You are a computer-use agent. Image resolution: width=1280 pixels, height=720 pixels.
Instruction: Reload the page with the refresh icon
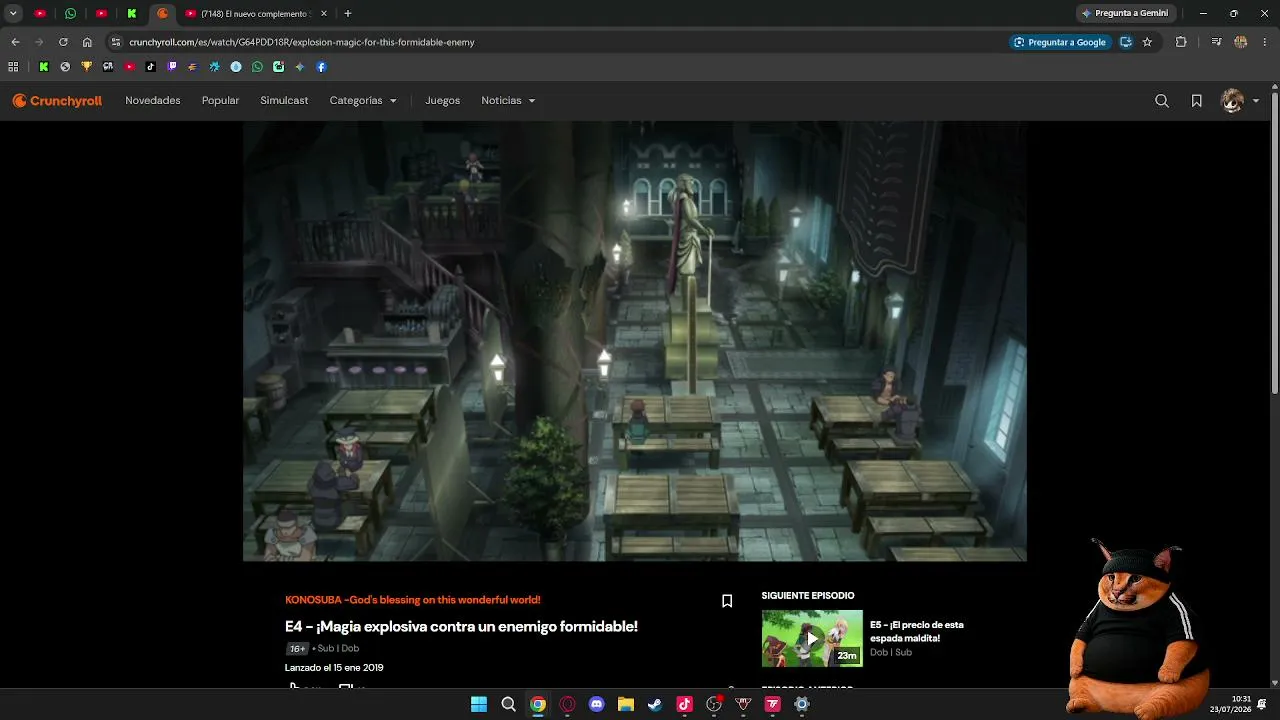pyautogui.click(x=63, y=42)
